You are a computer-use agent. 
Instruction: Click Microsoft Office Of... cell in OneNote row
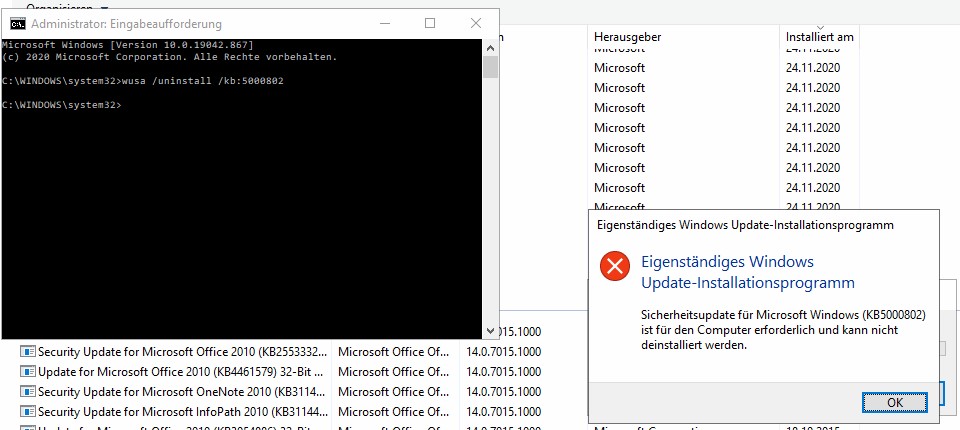pos(393,391)
